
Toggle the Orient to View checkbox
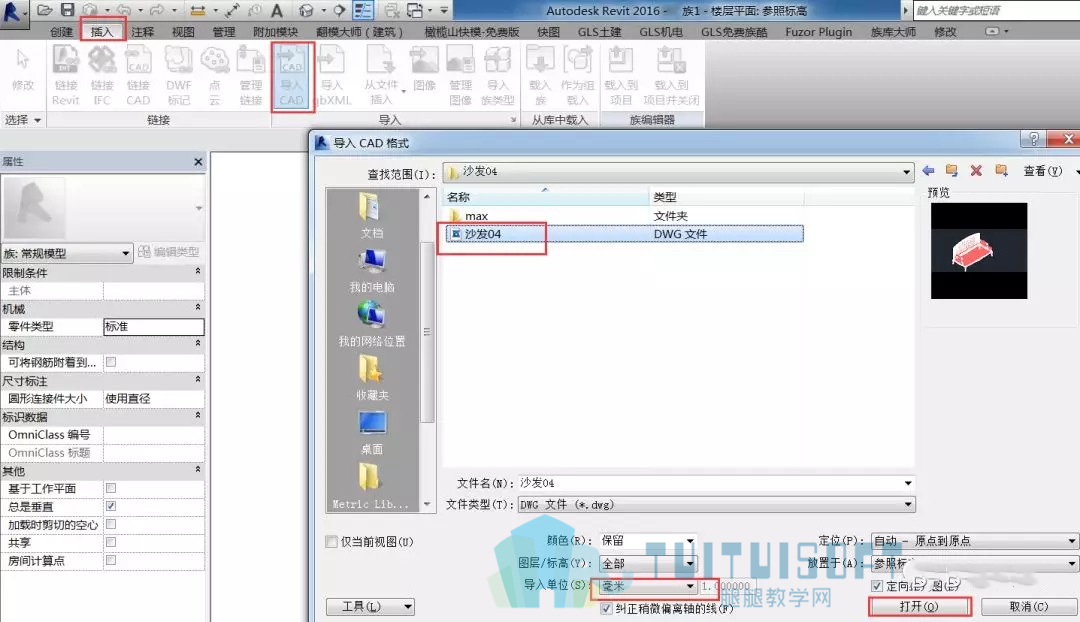[877, 585]
